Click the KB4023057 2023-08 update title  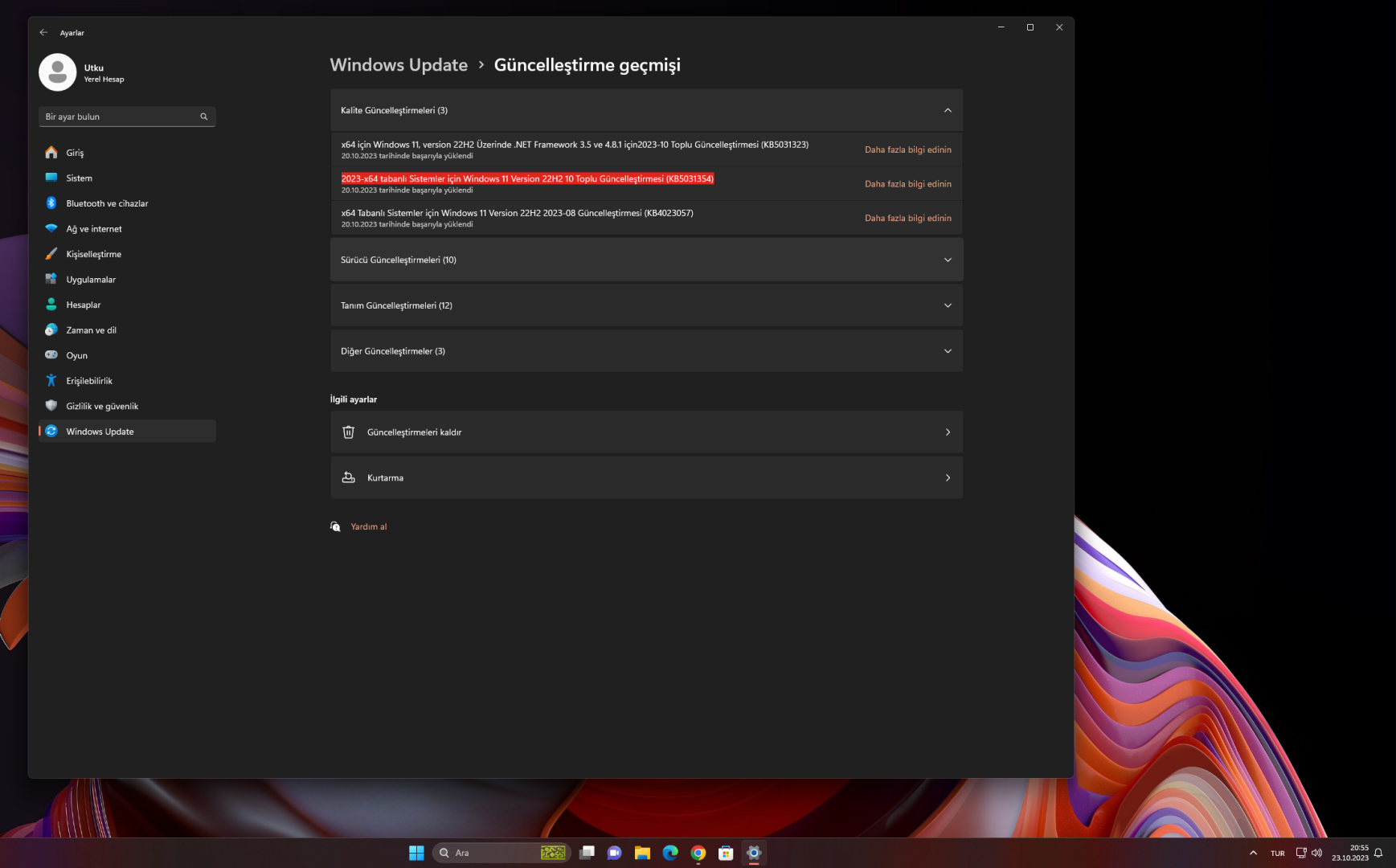(517, 213)
